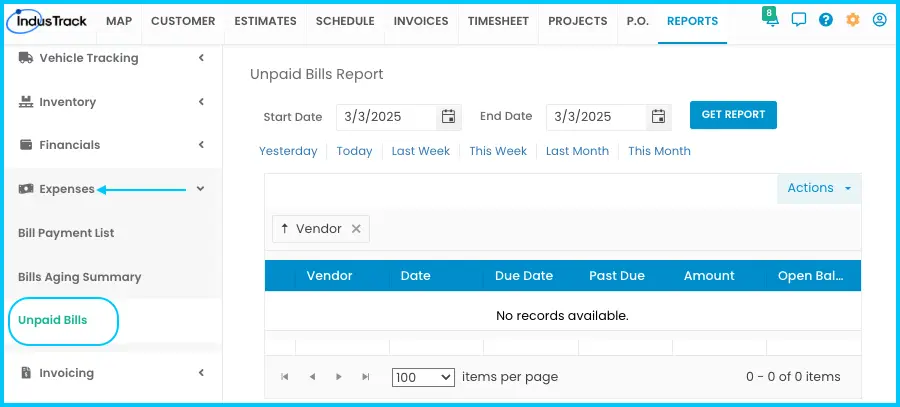
Task: Select the Unpaid Bills report
Action: pyautogui.click(x=53, y=320)
